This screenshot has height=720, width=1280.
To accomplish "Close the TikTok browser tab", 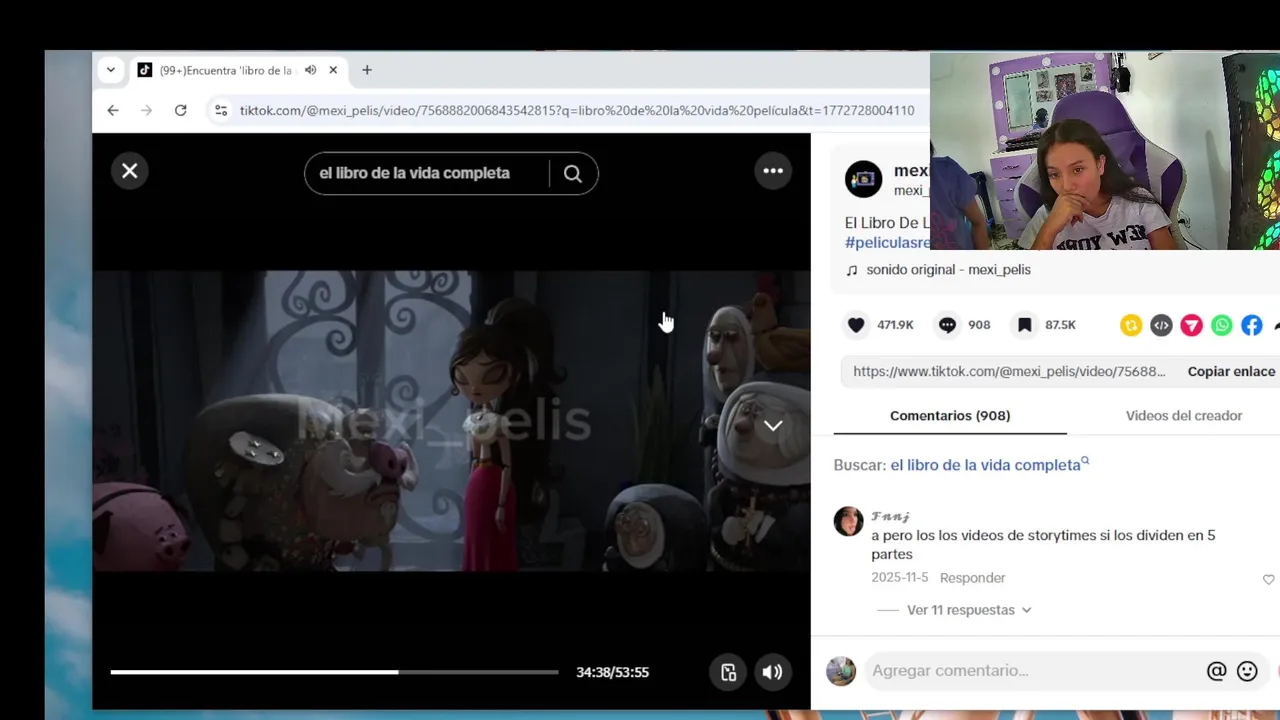I will click(x=333, y=70).
